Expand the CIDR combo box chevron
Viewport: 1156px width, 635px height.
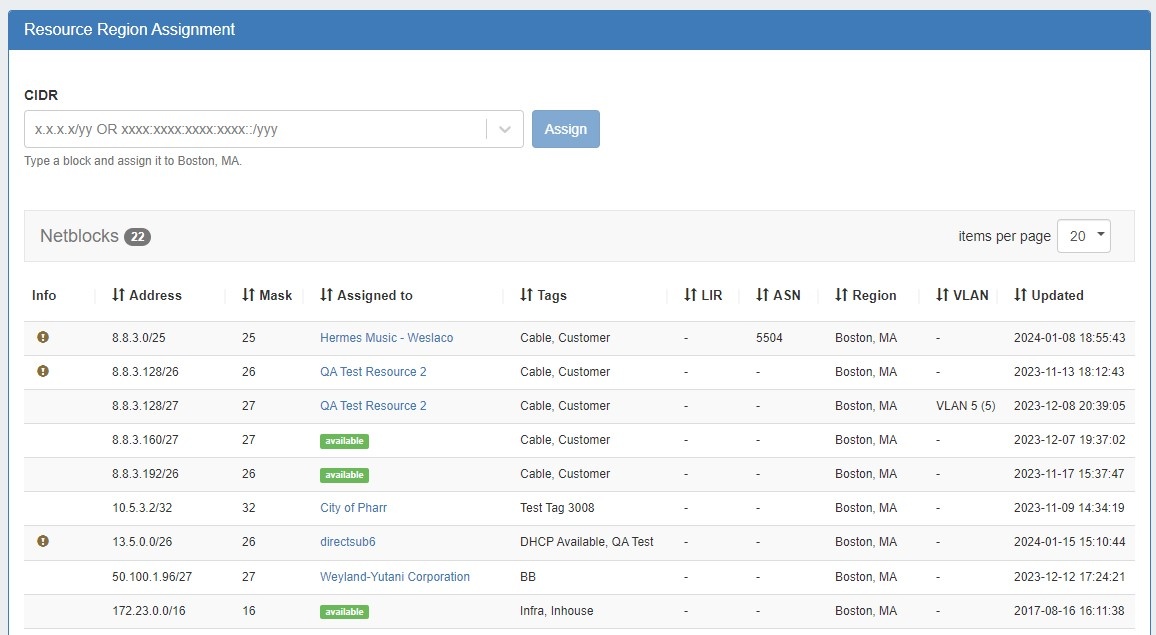coord(505,129)
